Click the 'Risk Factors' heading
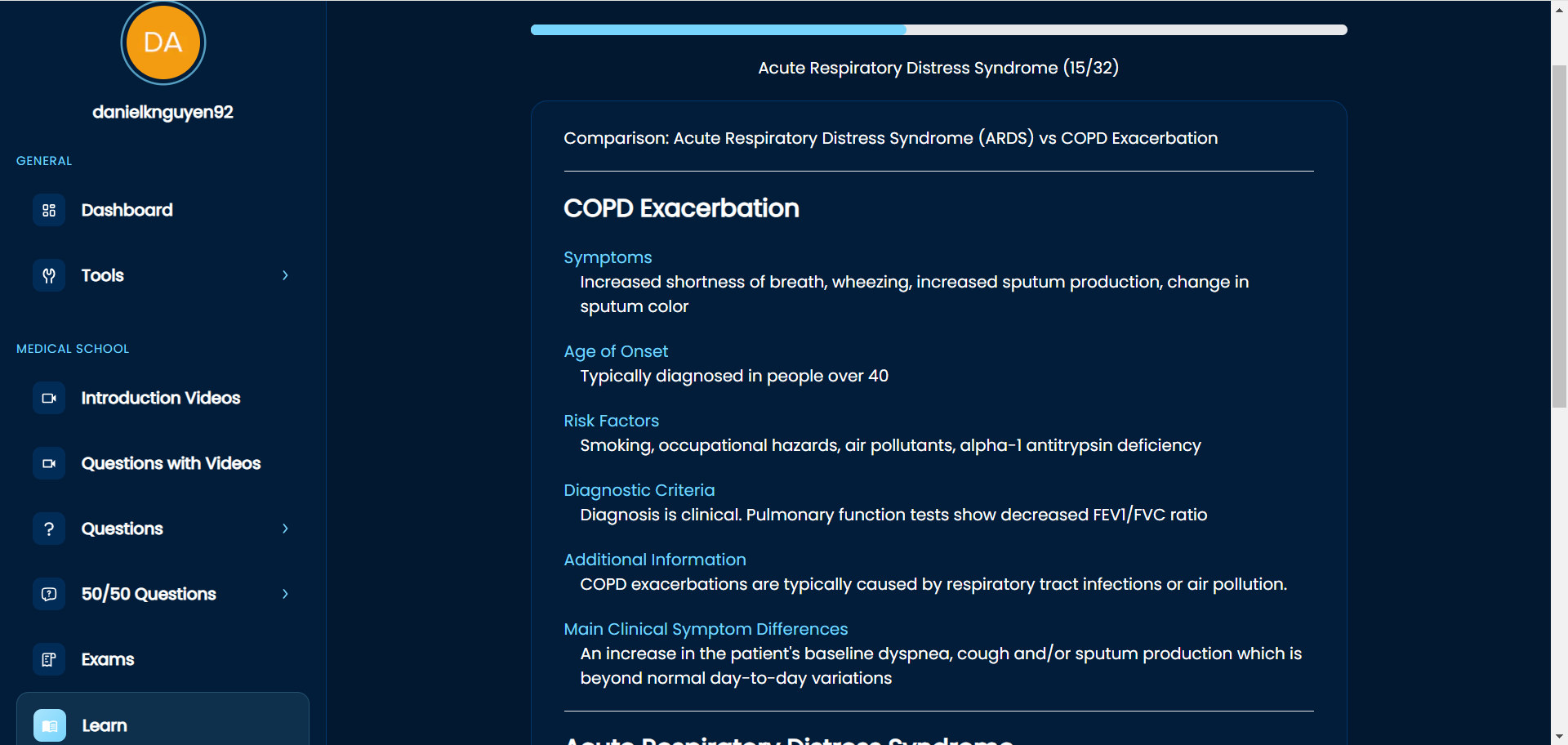 pos(611,421)
